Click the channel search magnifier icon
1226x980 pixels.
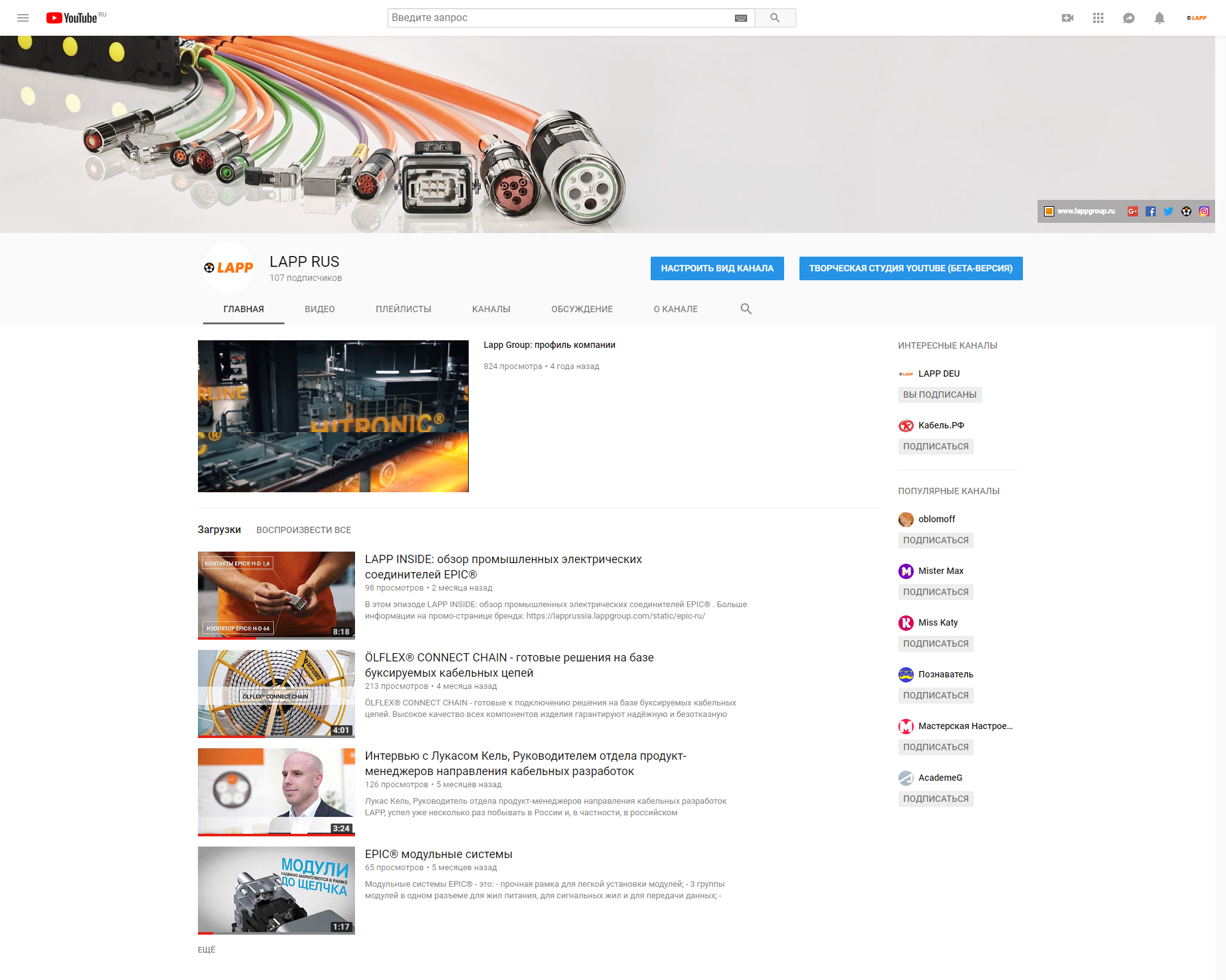[746, 309]
